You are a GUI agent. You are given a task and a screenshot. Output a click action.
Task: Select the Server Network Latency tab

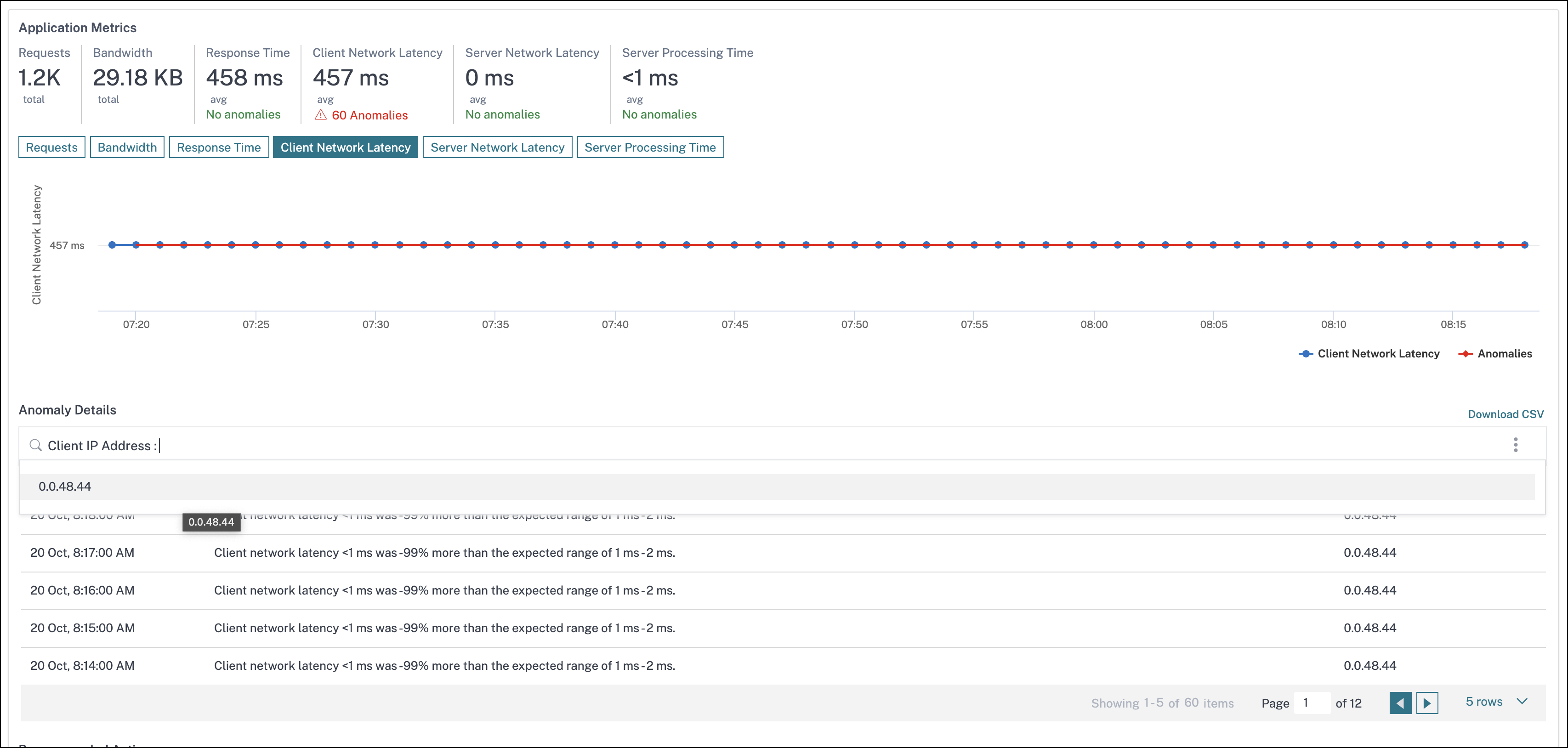click(x=497, y=147)
